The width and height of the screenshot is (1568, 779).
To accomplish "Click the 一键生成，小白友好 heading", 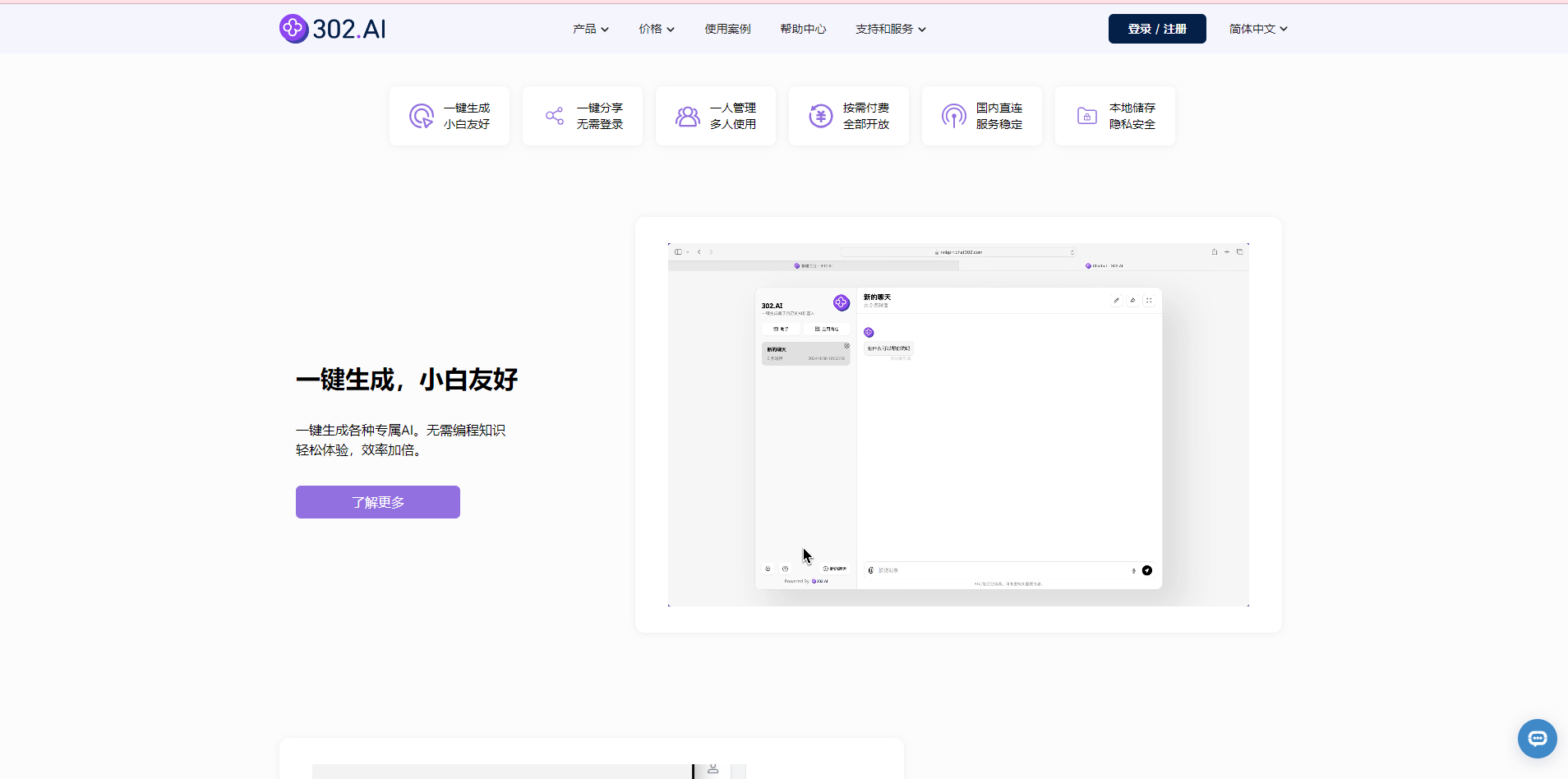I will (x=407, y=380).
